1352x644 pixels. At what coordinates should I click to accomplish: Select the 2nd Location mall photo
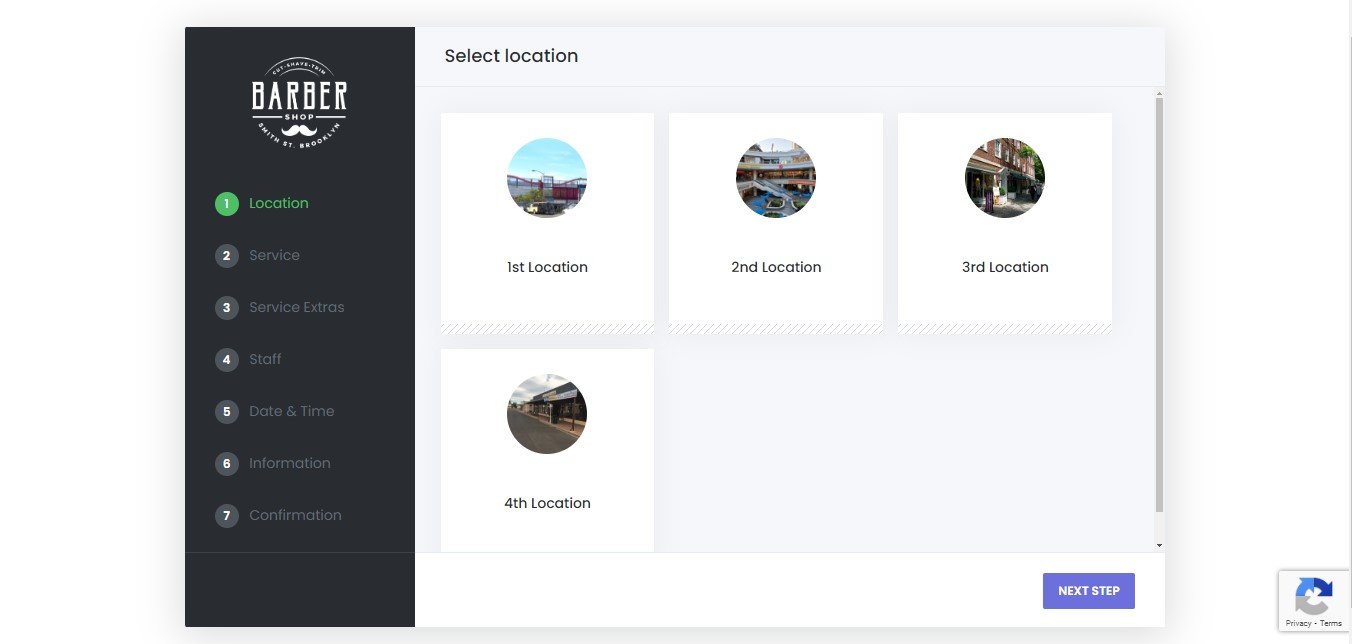pos(775,178)
